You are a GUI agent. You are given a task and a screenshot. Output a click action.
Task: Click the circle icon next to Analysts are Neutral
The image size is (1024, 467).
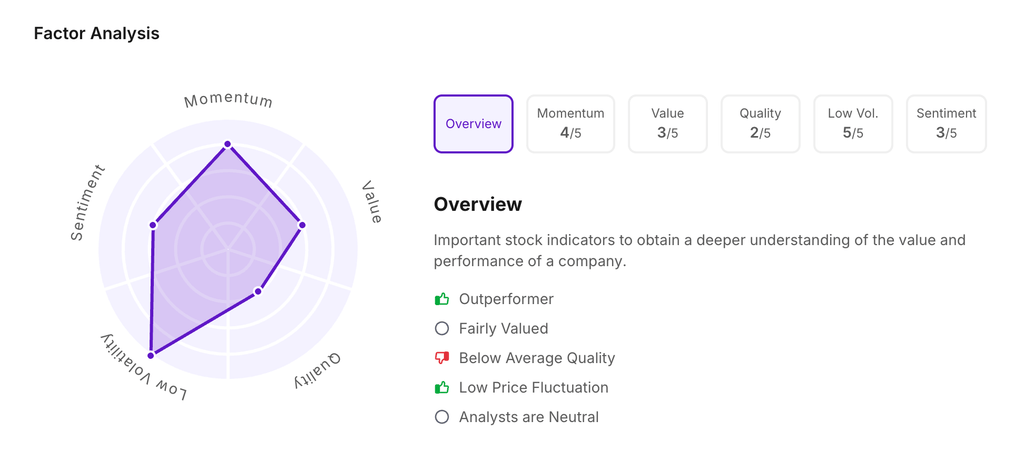[x=442, y=417]
